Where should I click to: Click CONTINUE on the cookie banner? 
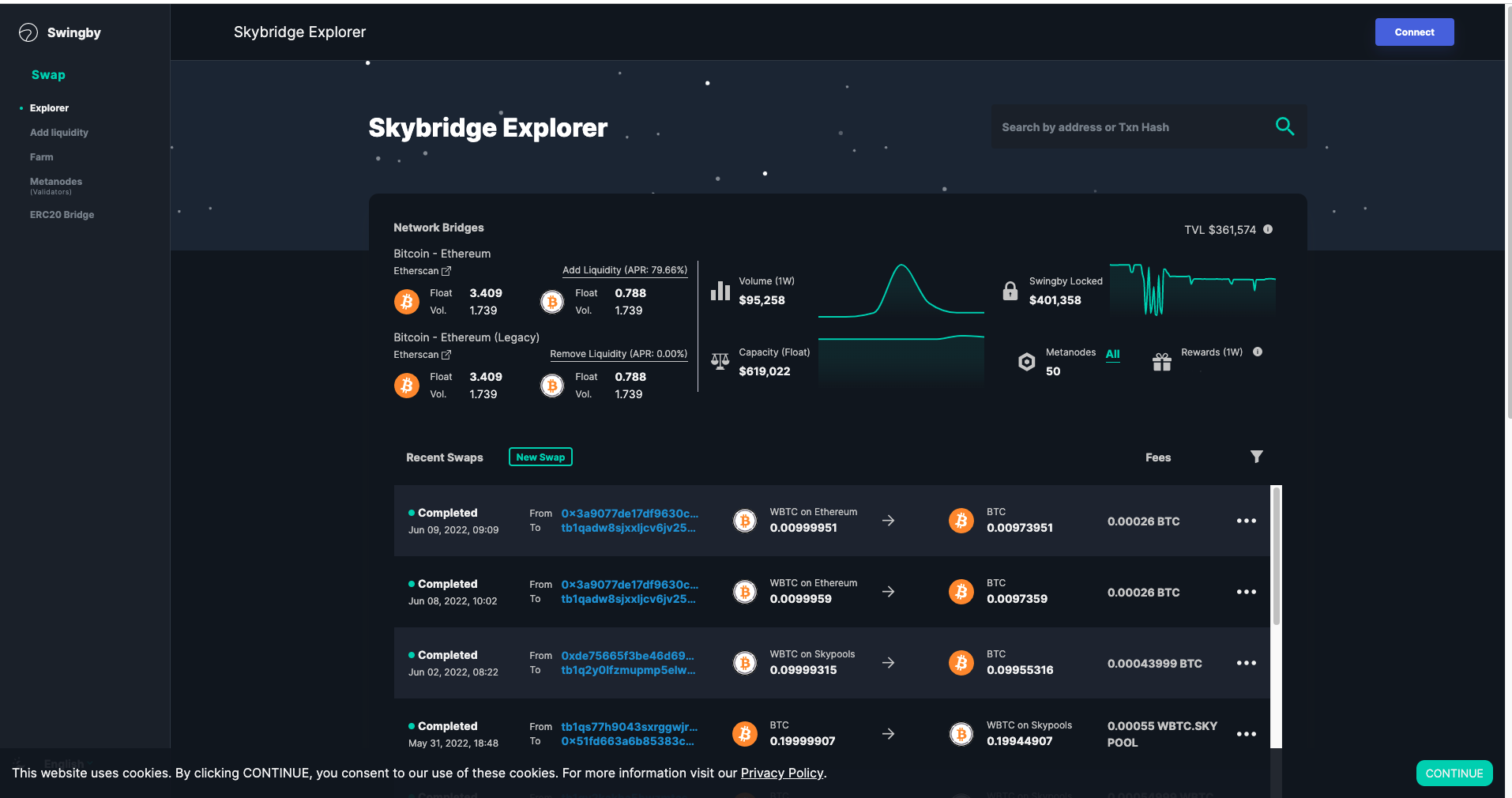coord(1454,773)
